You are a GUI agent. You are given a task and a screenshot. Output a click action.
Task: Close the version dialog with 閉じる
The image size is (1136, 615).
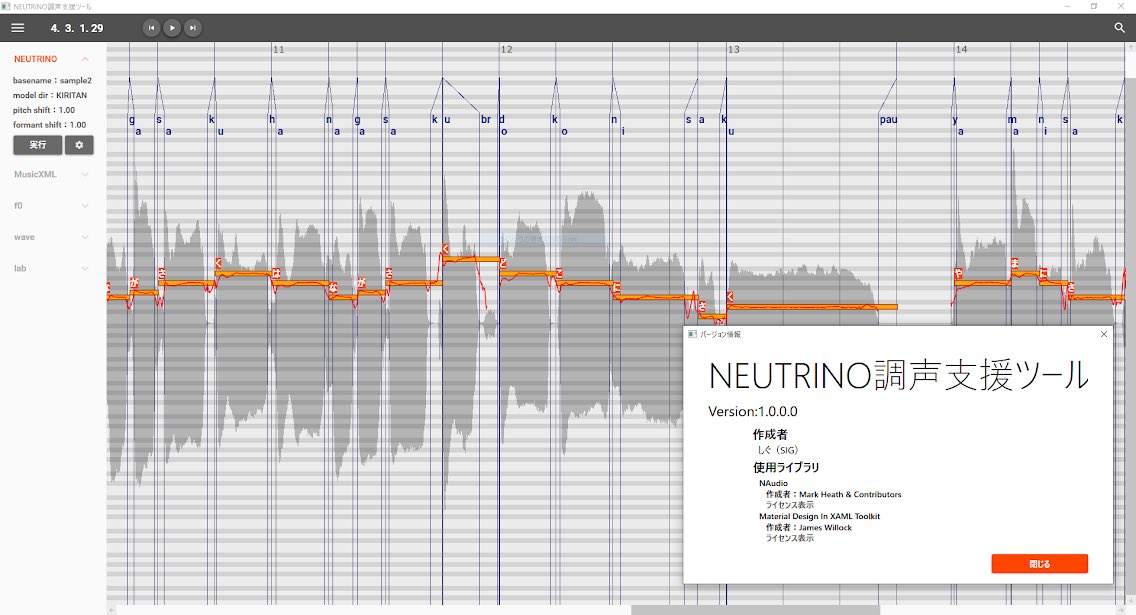[x=1039, y=564]
